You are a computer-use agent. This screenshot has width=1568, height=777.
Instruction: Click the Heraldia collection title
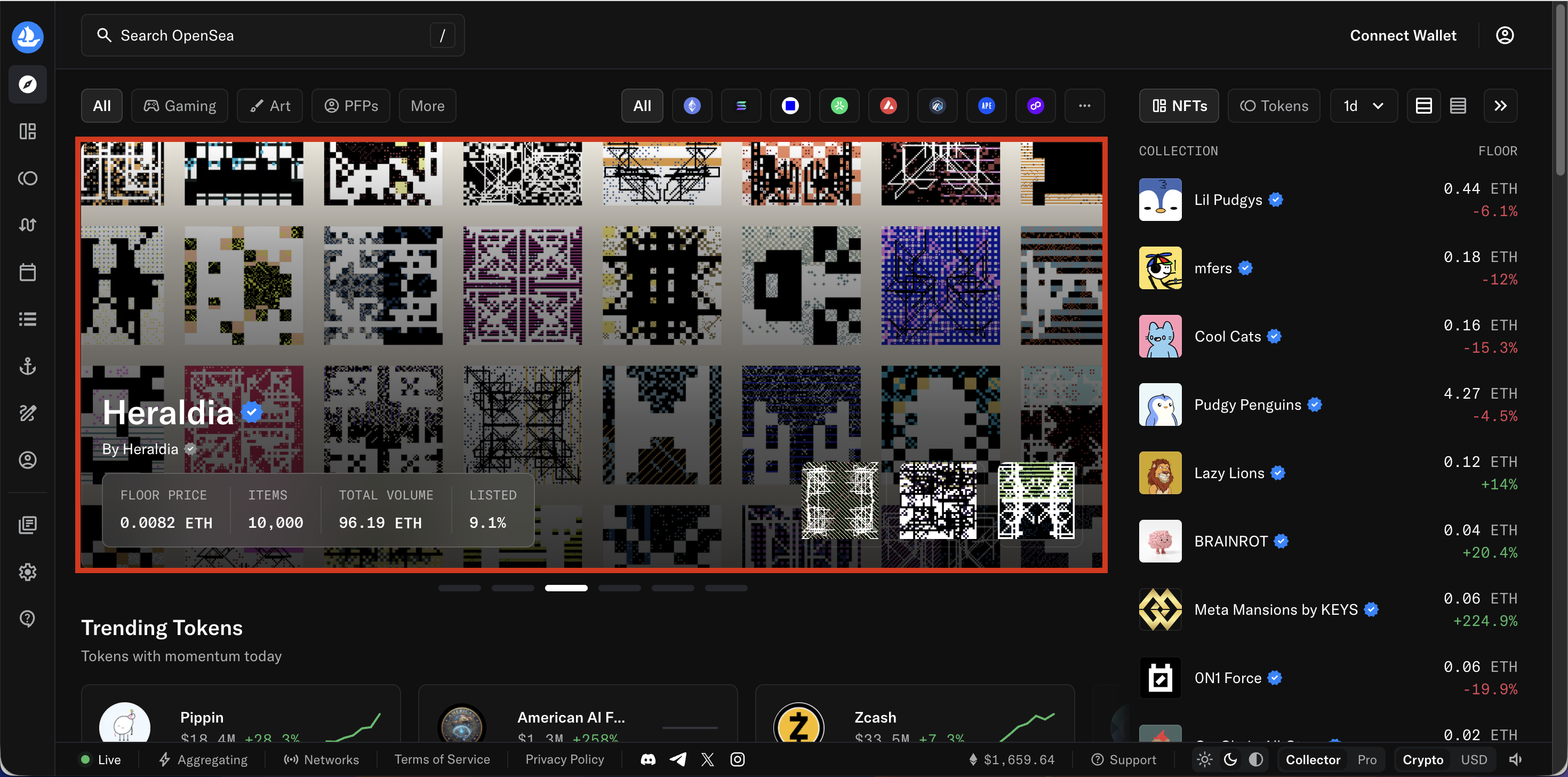pyautogui.click(x=167, y=413)
